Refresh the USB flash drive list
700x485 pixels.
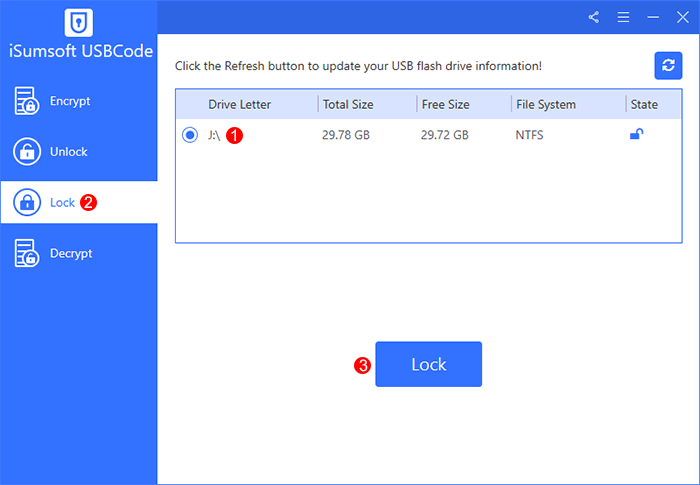(x=668, y=66)
